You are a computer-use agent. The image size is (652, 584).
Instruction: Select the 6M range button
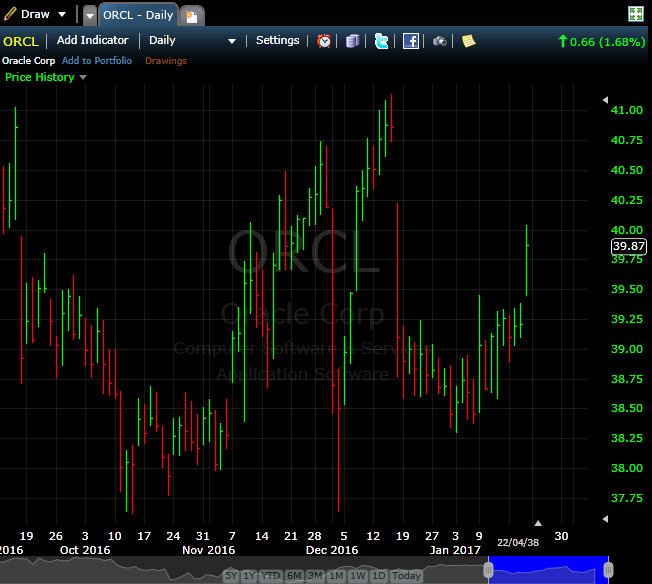294,576
